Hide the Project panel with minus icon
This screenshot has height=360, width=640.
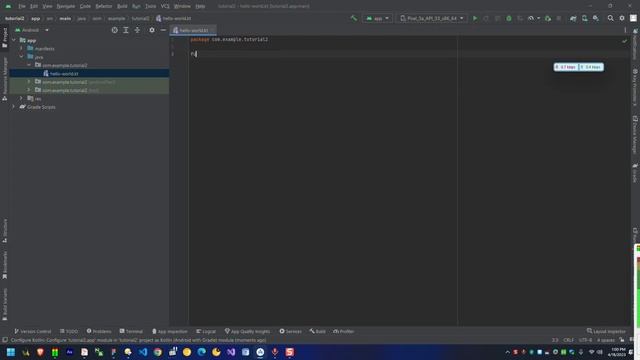point(163,30)
